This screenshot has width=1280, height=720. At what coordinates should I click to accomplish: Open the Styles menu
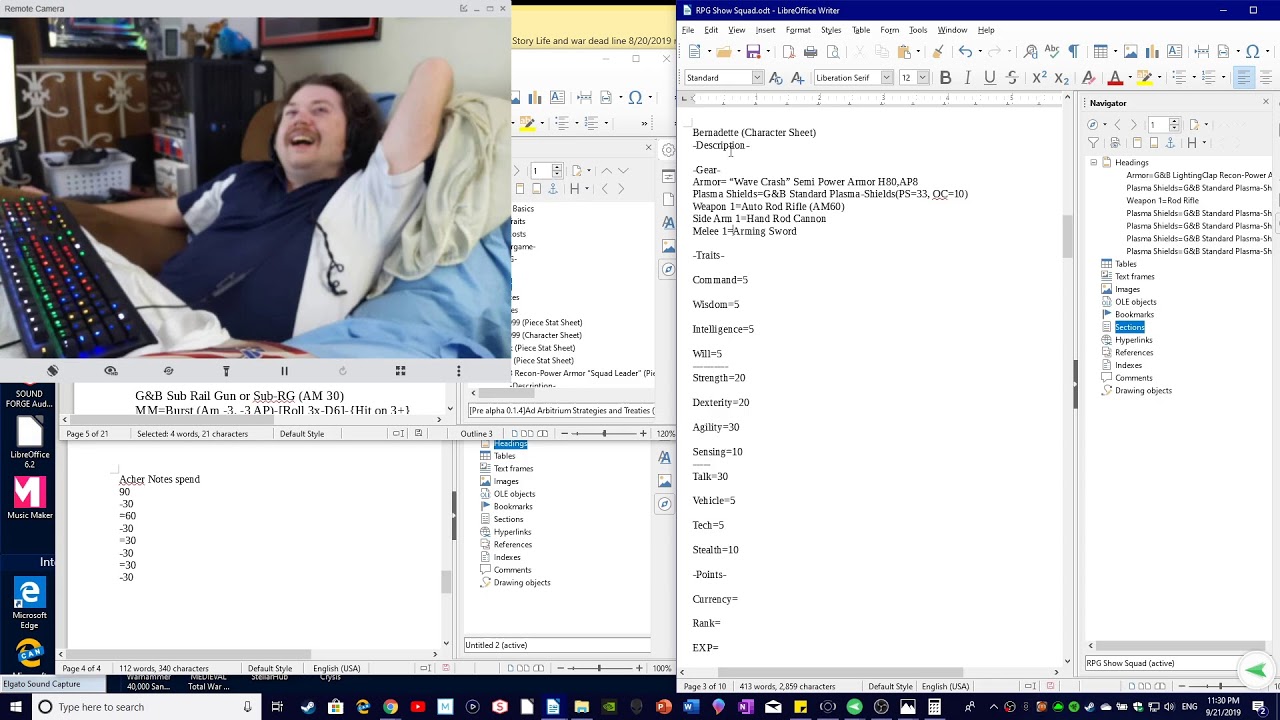pyautogui.click(x=830, y=30)
